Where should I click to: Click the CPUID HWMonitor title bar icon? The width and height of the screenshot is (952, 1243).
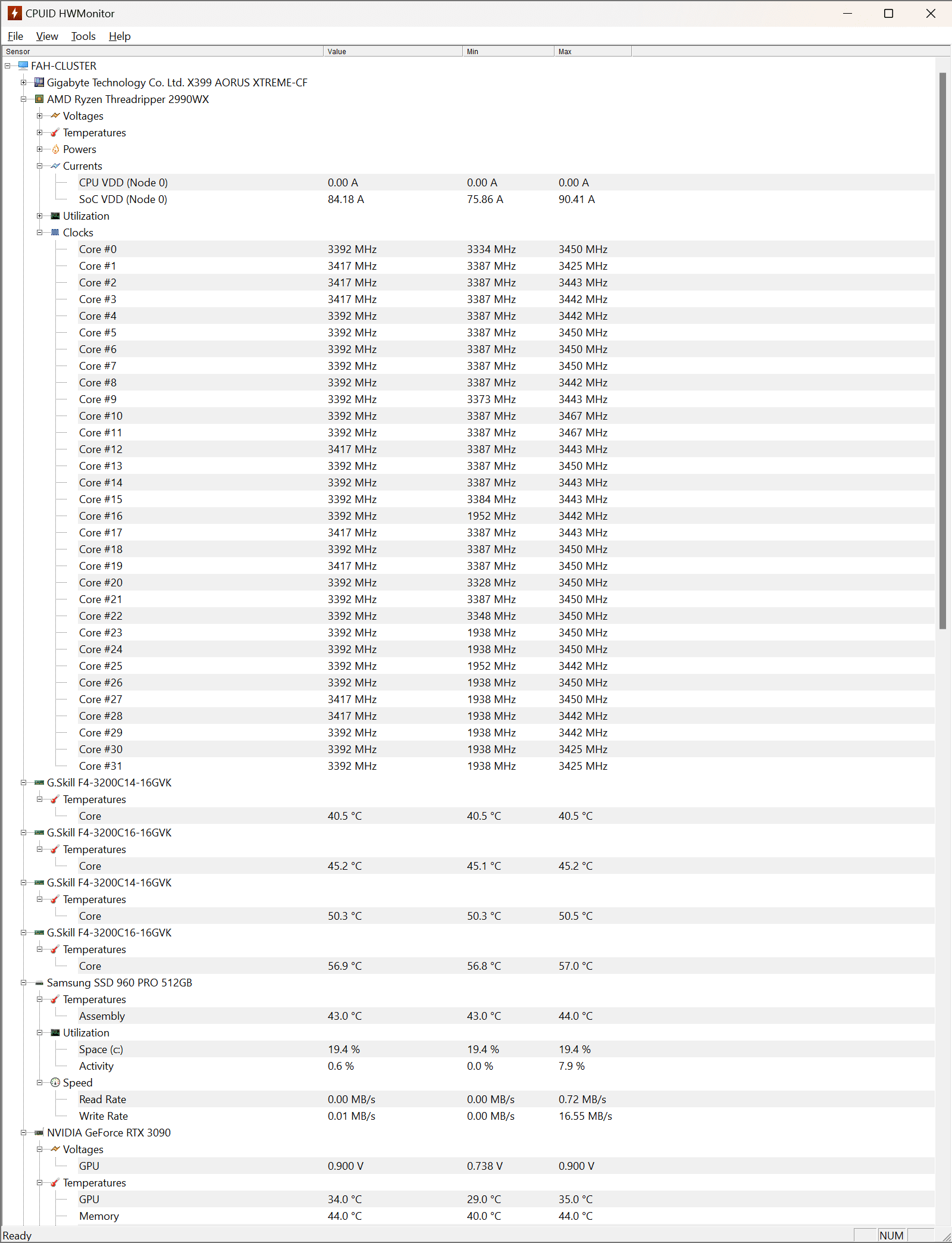click(x=14, y=13)
